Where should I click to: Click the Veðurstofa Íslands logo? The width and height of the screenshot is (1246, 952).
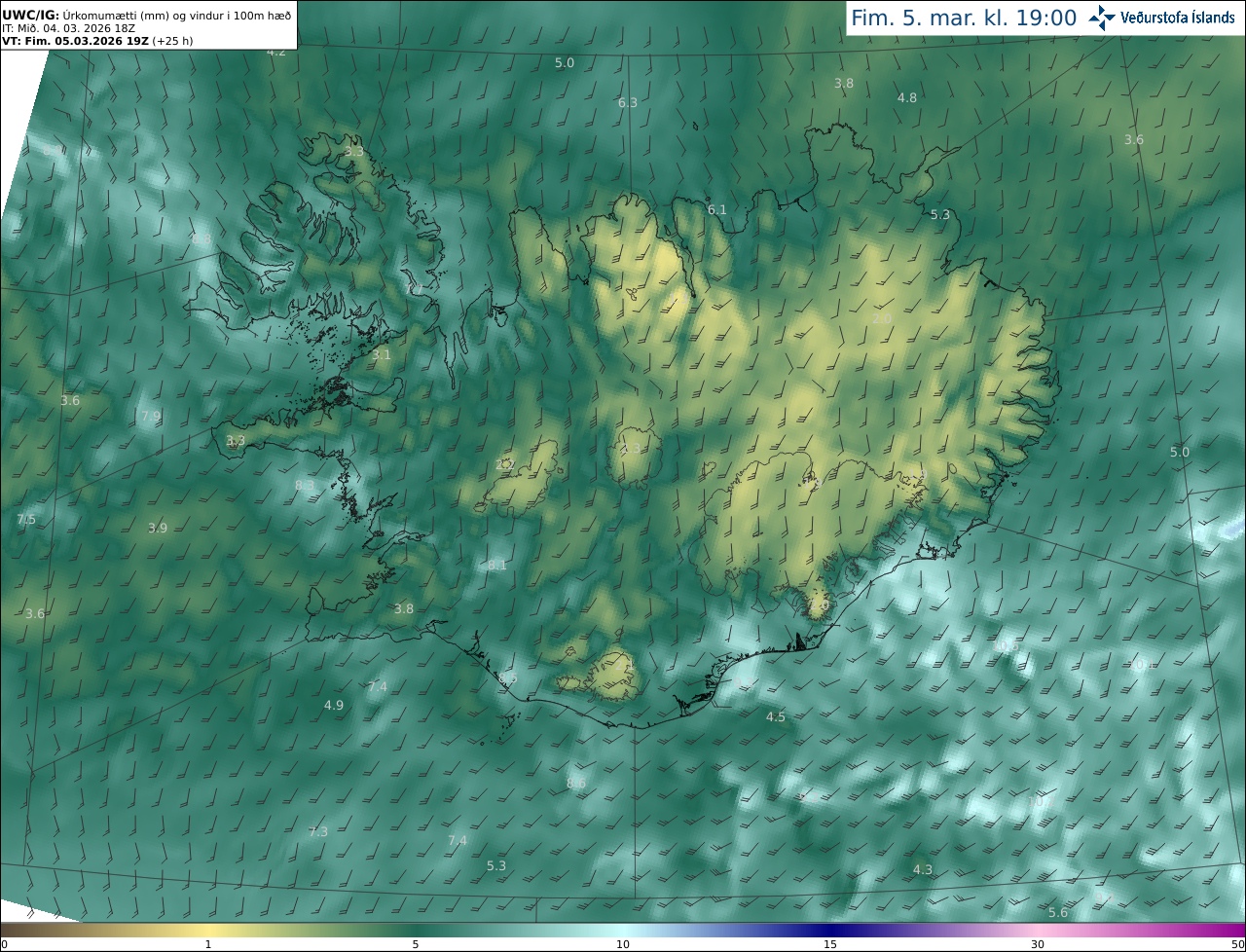click(1161, 18)
